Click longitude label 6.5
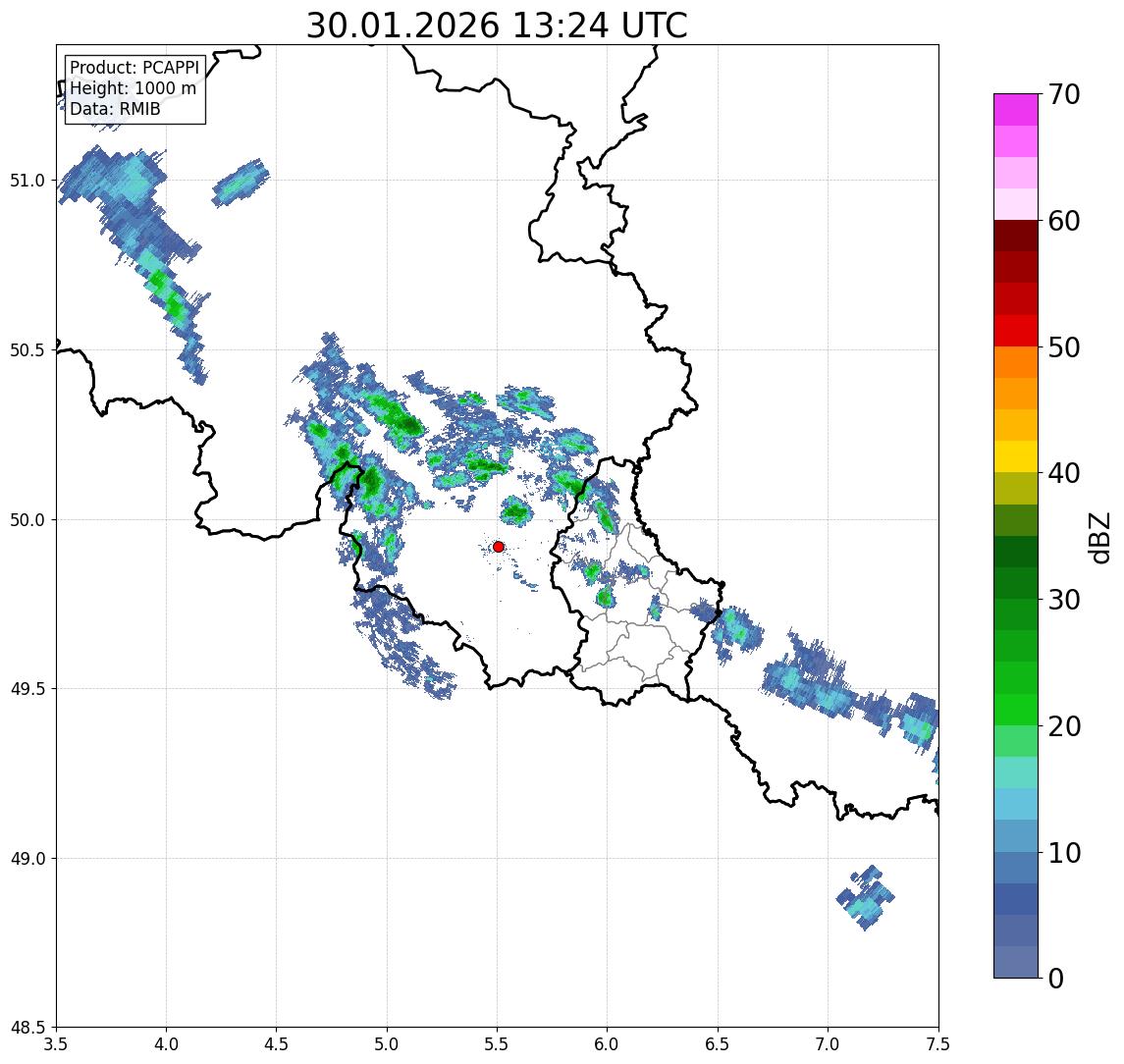This screenshot has height=1064, width=1124. (718, 1044)
